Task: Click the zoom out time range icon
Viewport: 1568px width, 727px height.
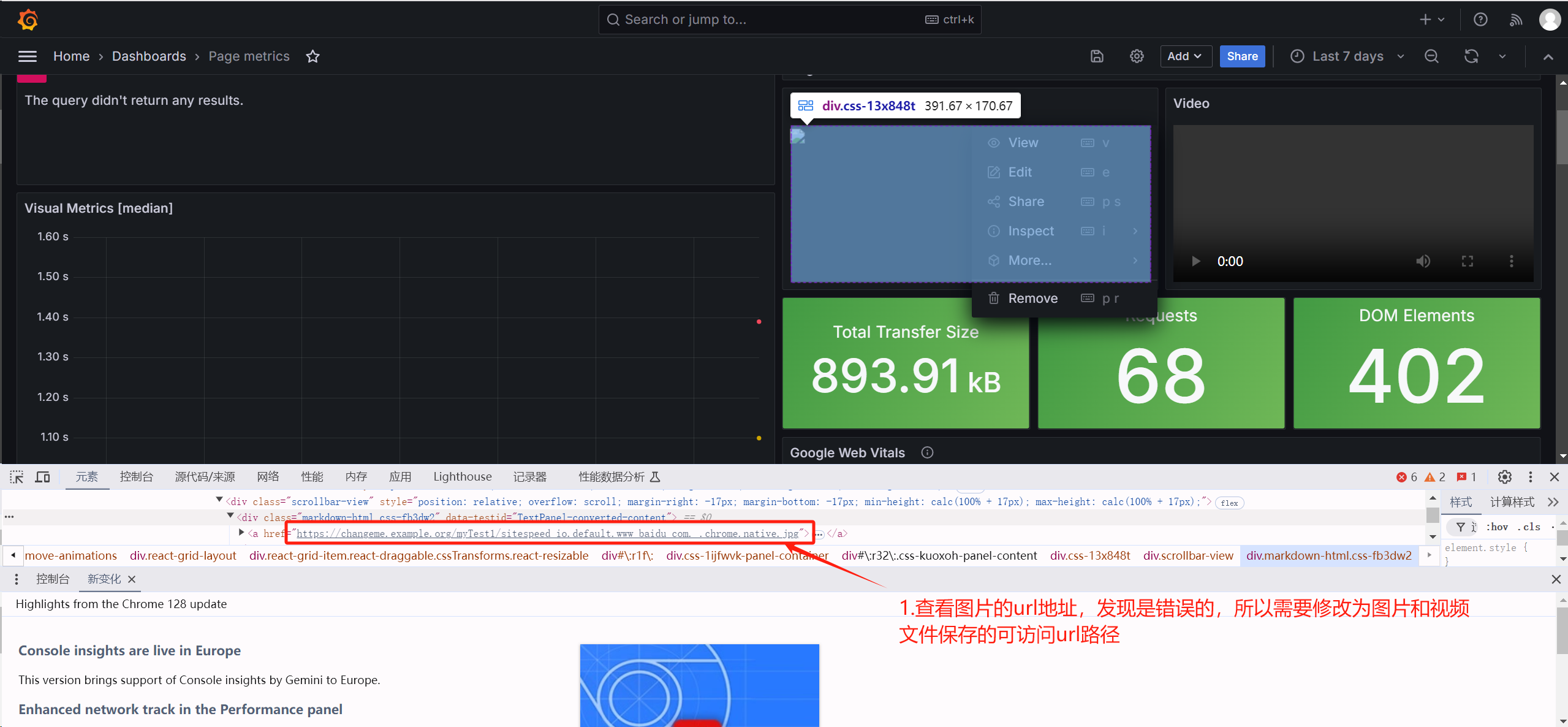Action: coord(1431,56)
